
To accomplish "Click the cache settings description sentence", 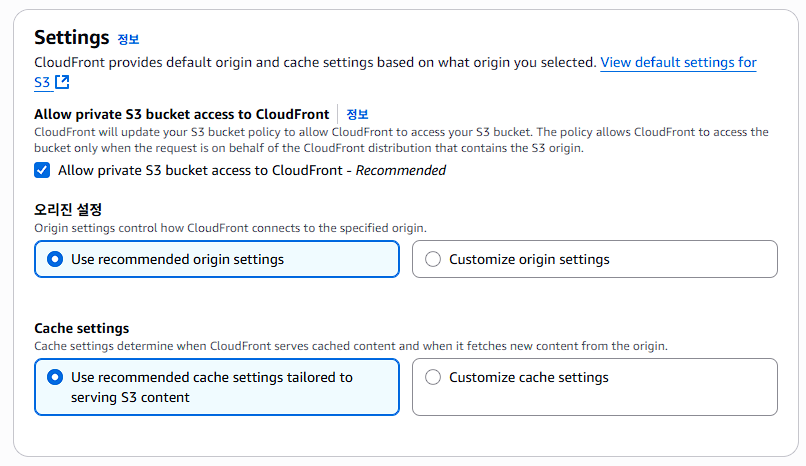I will [x=350, y=346].
